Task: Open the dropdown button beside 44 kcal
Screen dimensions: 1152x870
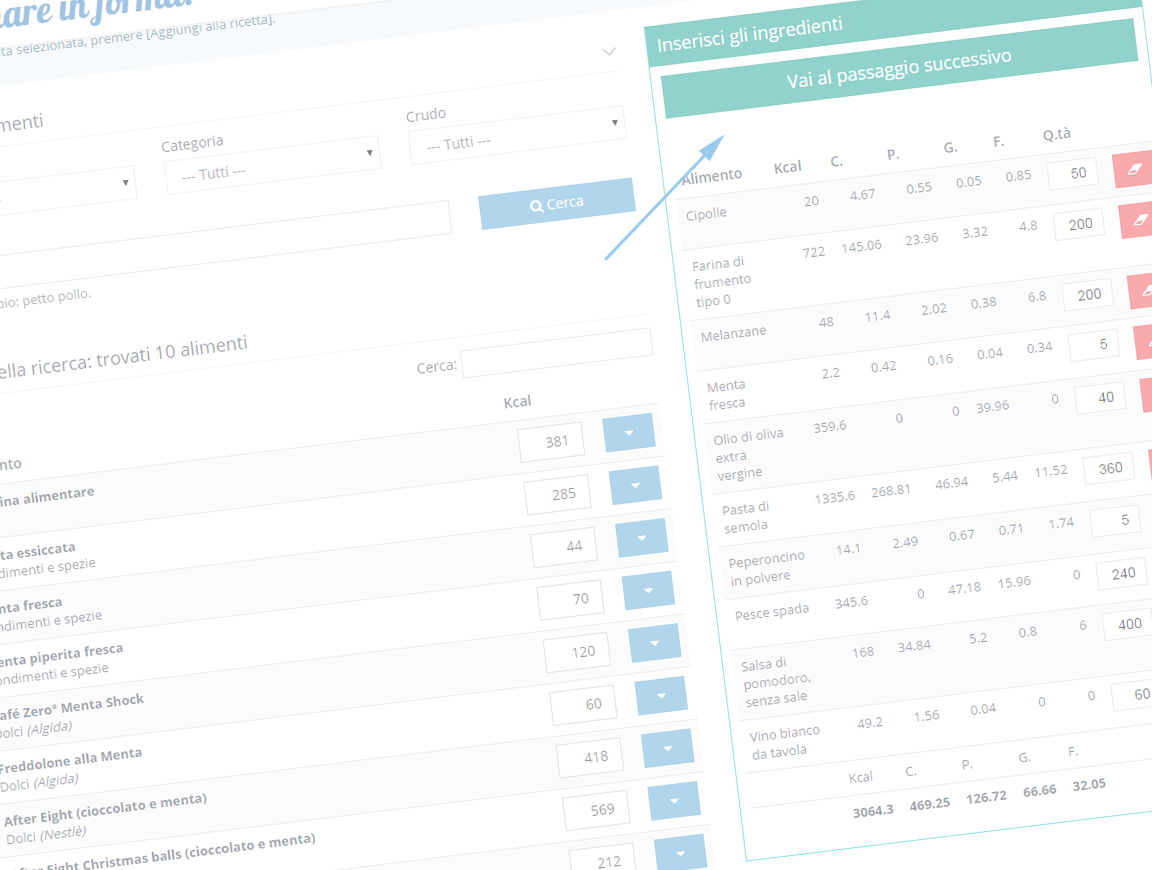Action: tap(641, 538)
